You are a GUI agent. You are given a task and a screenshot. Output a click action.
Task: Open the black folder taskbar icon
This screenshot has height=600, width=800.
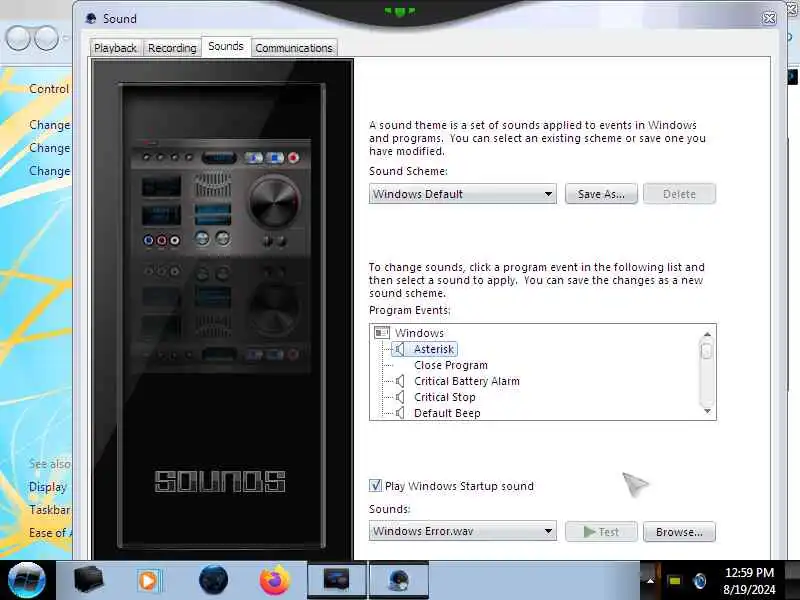88,580
